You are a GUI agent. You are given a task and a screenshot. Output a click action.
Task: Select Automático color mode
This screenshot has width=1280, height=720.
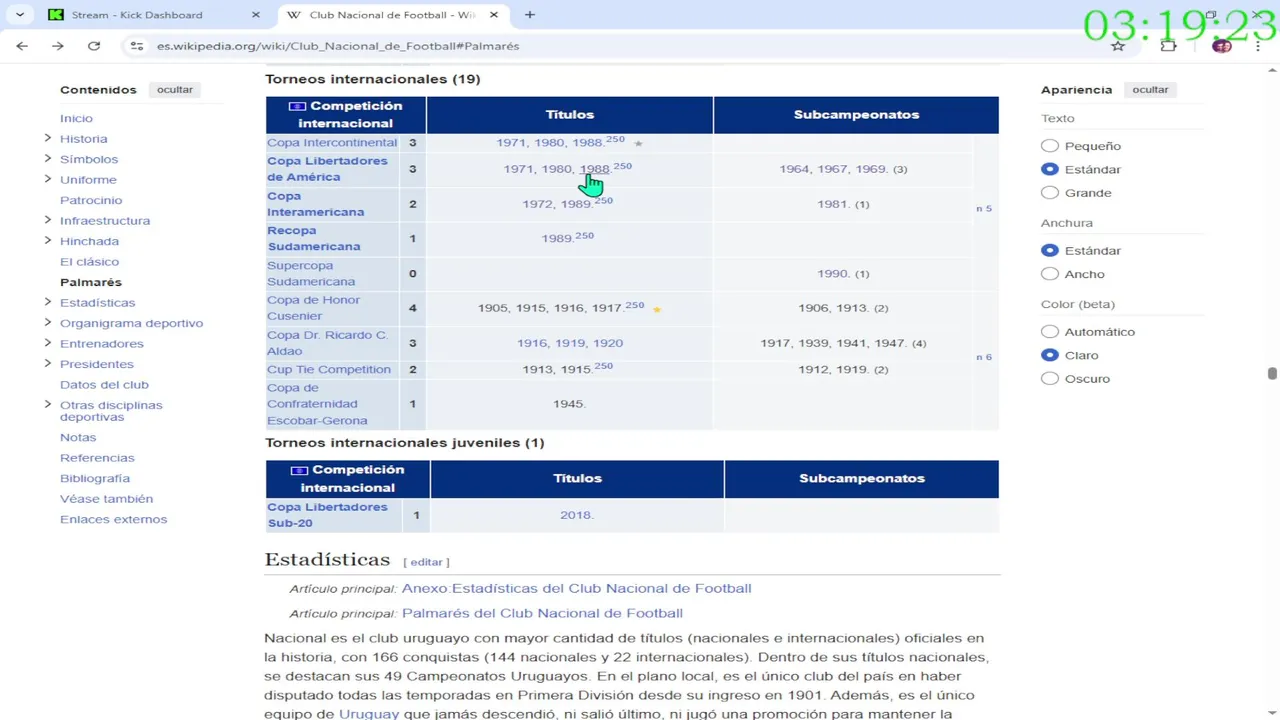[1050, 332]
